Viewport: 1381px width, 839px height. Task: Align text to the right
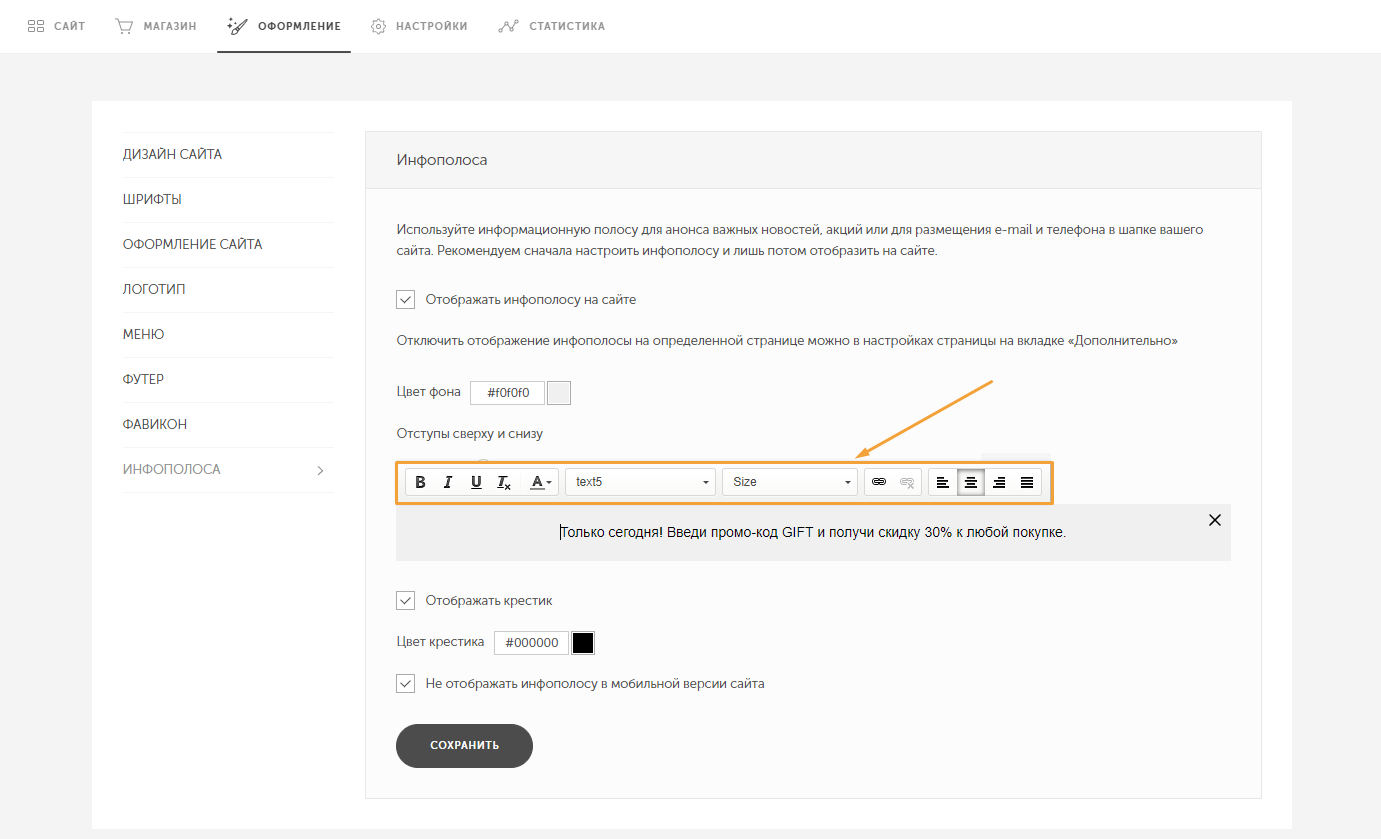pyautogui.click(x=998, y=482)
